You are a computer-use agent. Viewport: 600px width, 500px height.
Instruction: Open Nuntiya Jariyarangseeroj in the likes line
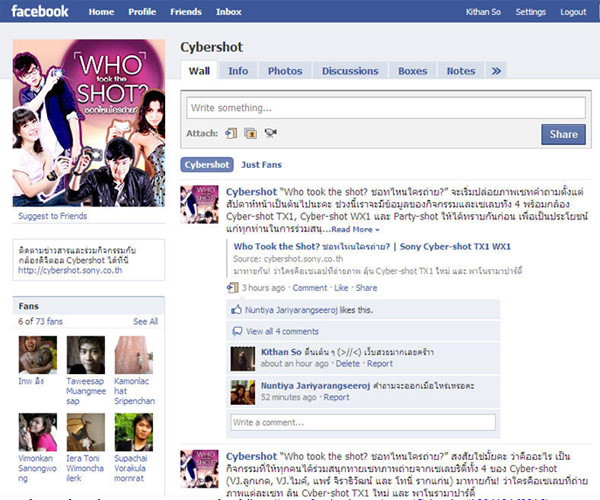[291, 310]
